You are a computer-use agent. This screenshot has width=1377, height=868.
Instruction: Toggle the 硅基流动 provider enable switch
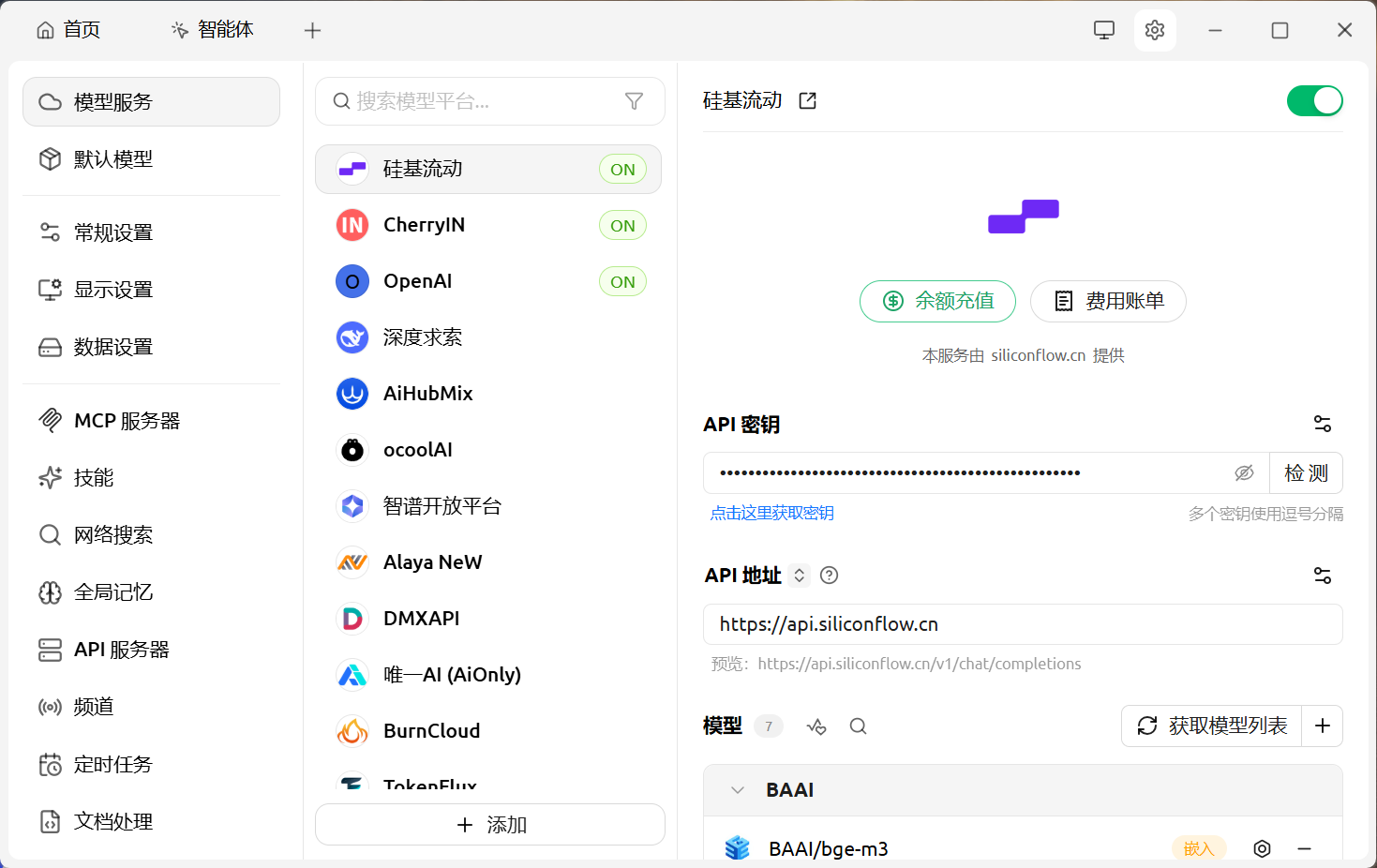1315,100
